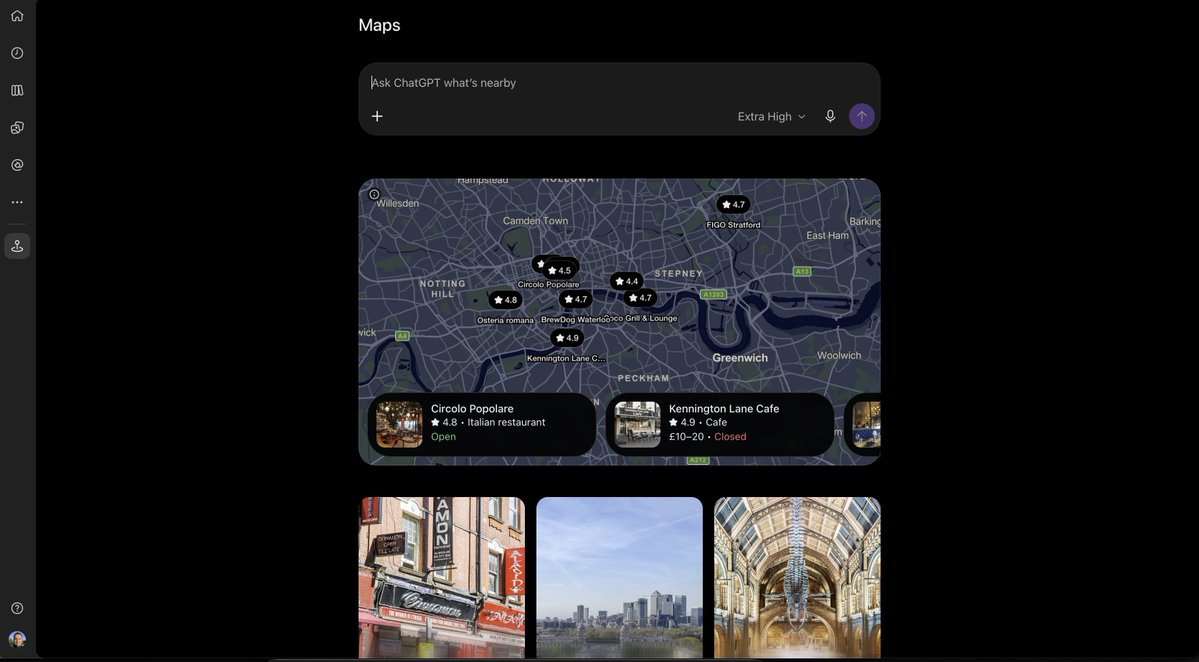Click the BrewDog Waterloo map label
Screen dimensions: 1199x662
click(x=575, y=320)
